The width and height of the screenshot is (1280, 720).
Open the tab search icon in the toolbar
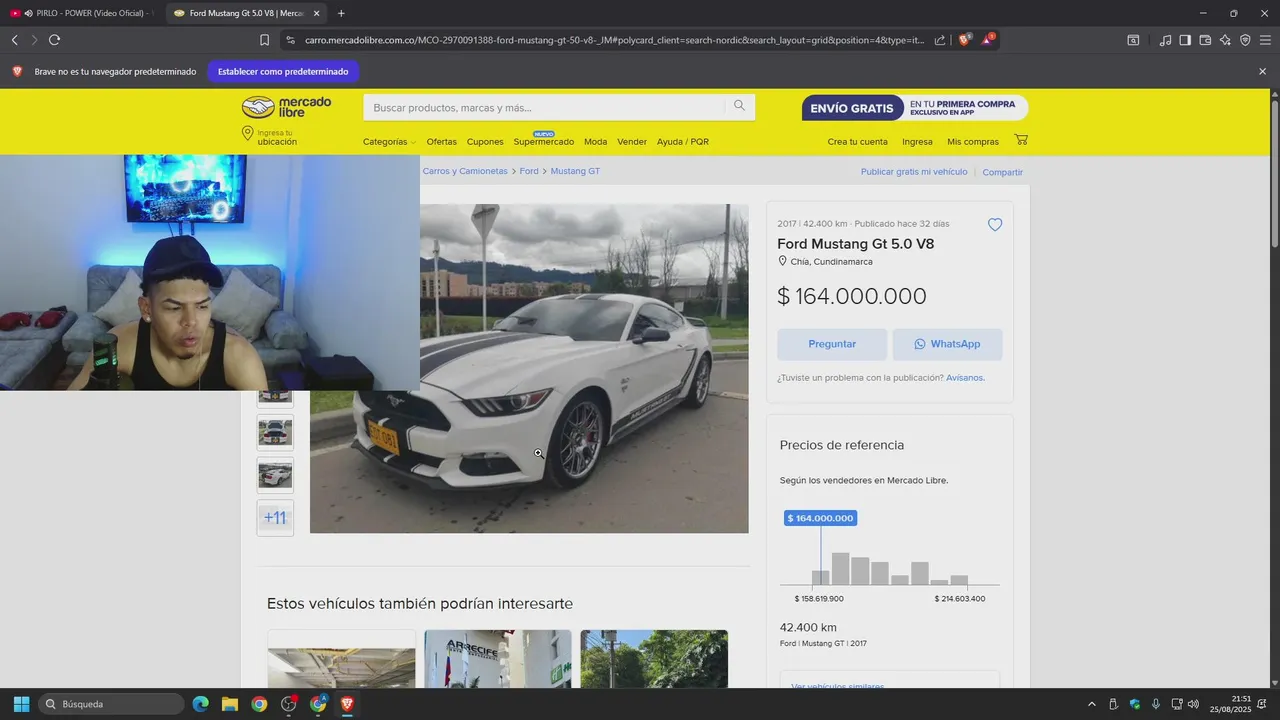[x=1133, y=40]
